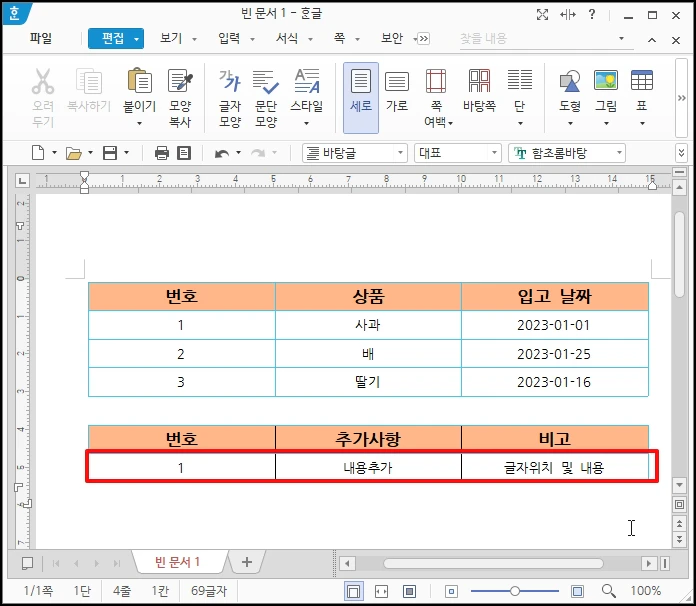
Task: Click the cell reading 글자위치 및 내용
Action: pyautogui.click(x=554, y=467)
